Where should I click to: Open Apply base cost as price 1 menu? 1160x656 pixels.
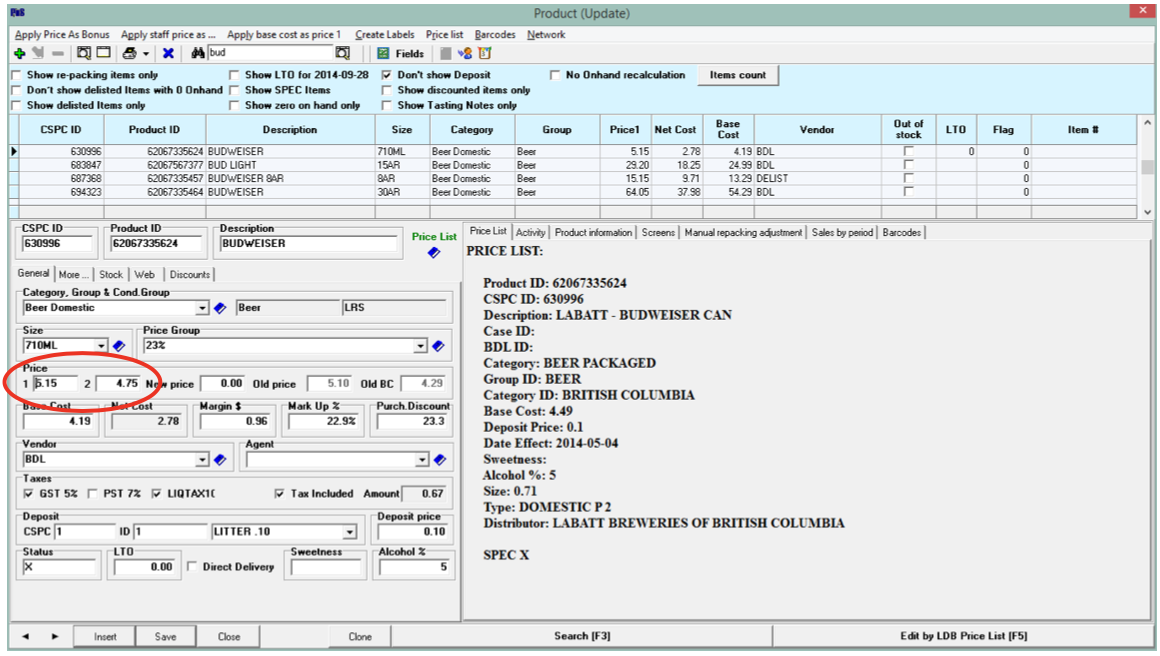284,35
